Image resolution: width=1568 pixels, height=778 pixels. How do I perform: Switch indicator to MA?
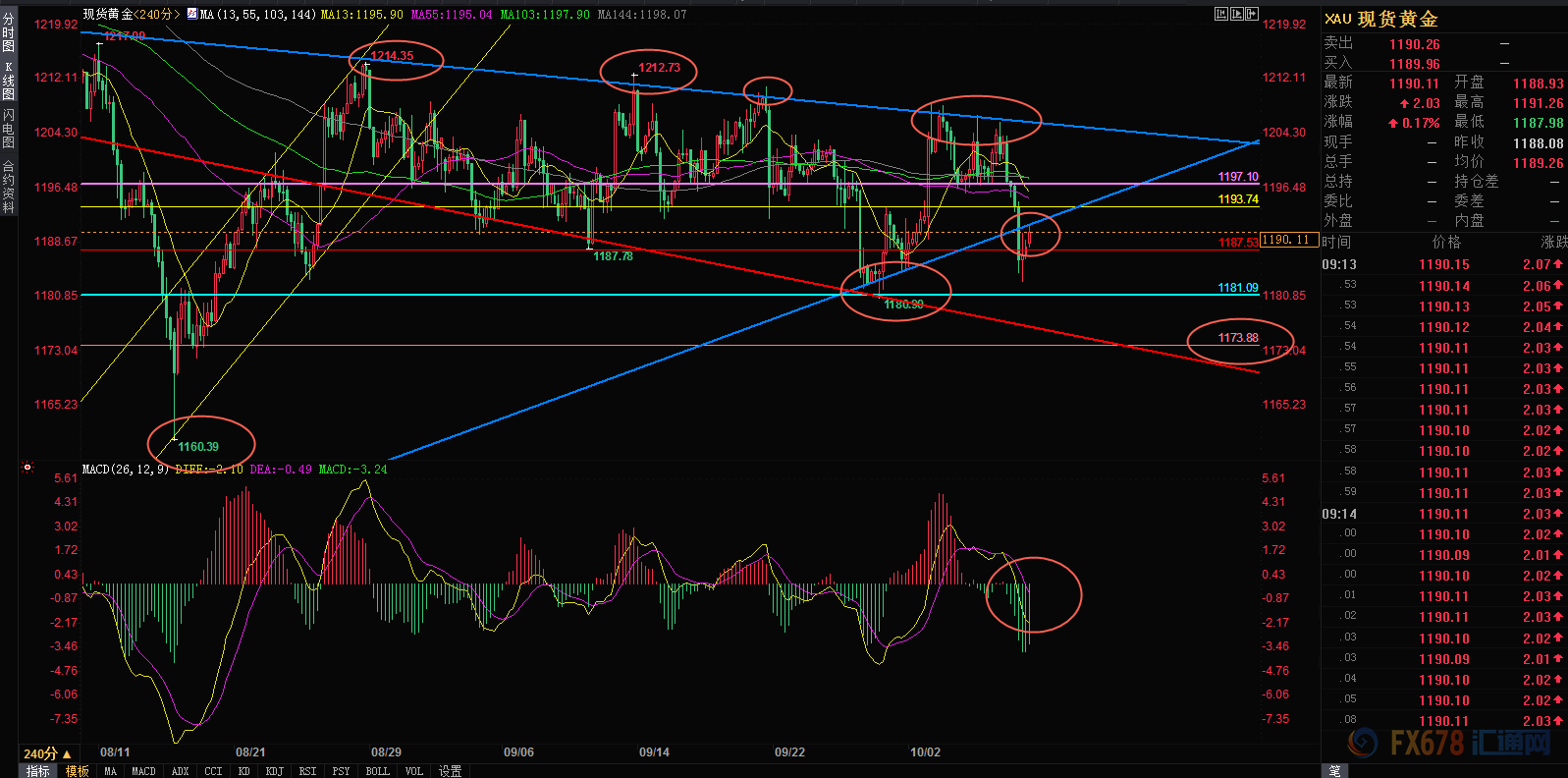tap(110, 771)
